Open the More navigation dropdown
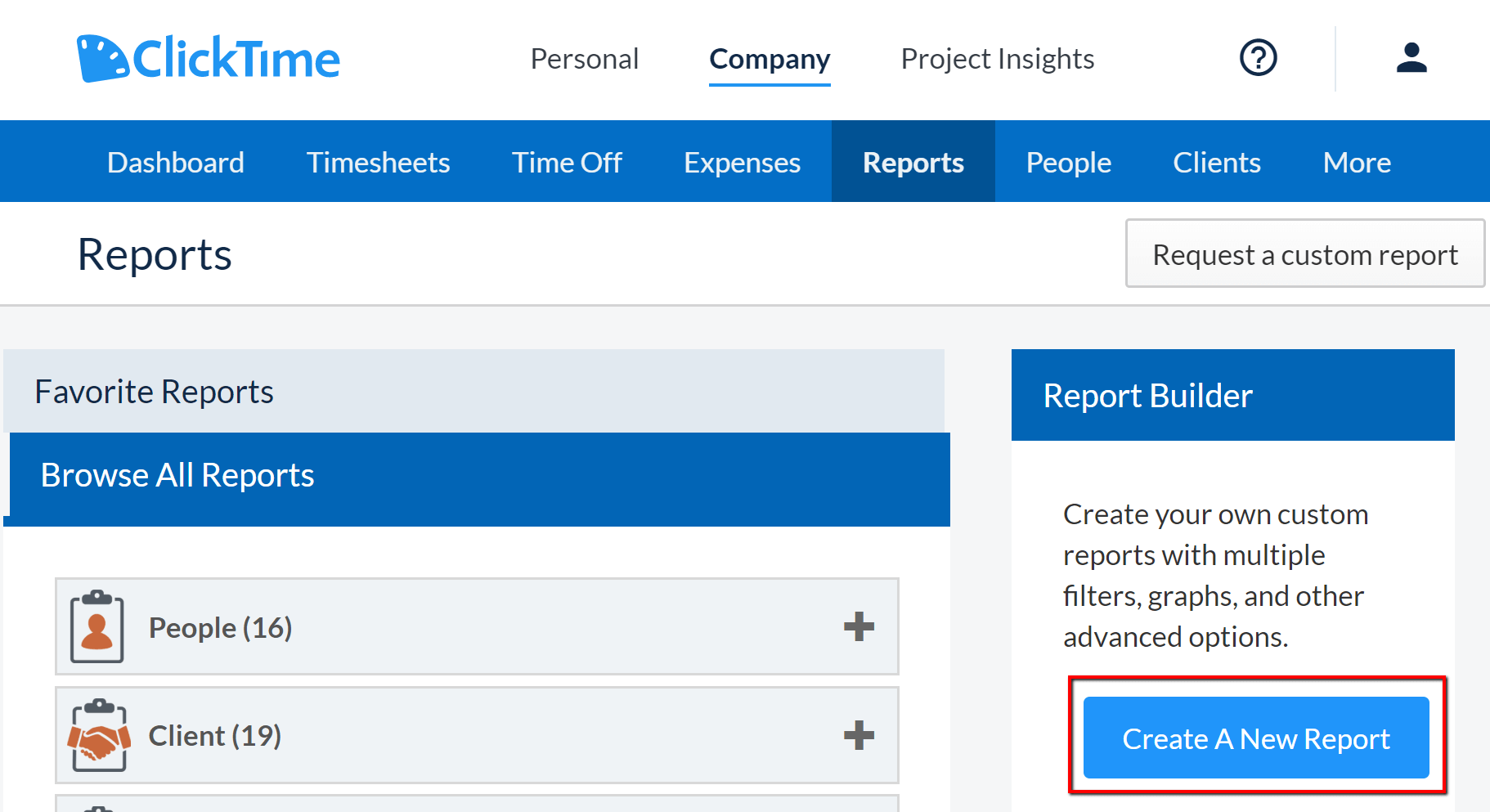Screen dimensions: 1490x812 1356,162
